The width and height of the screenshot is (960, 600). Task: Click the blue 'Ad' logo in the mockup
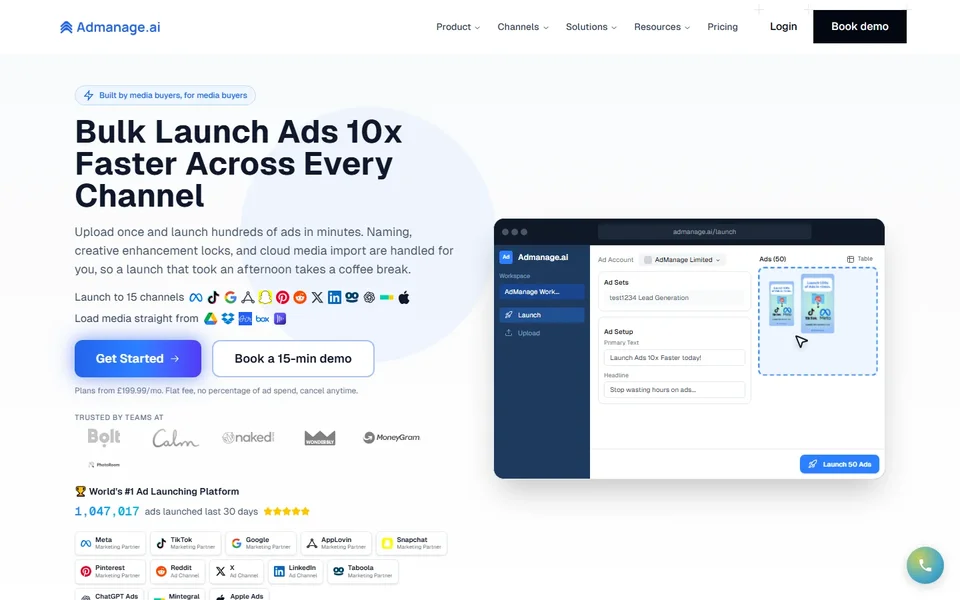(x=506, y=257)
